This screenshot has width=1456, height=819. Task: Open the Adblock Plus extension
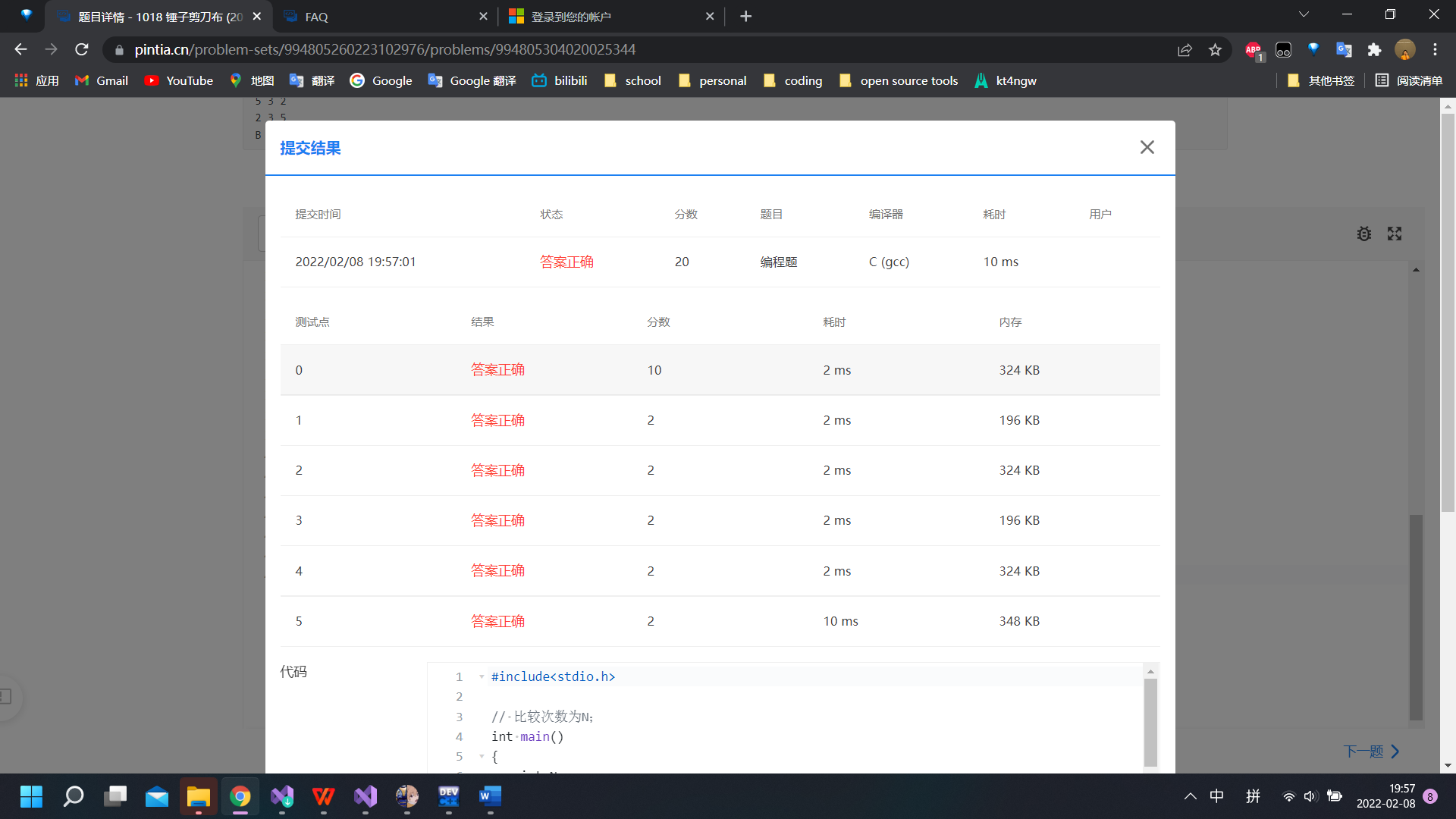pyautogui.click(x=1253, y=49)
